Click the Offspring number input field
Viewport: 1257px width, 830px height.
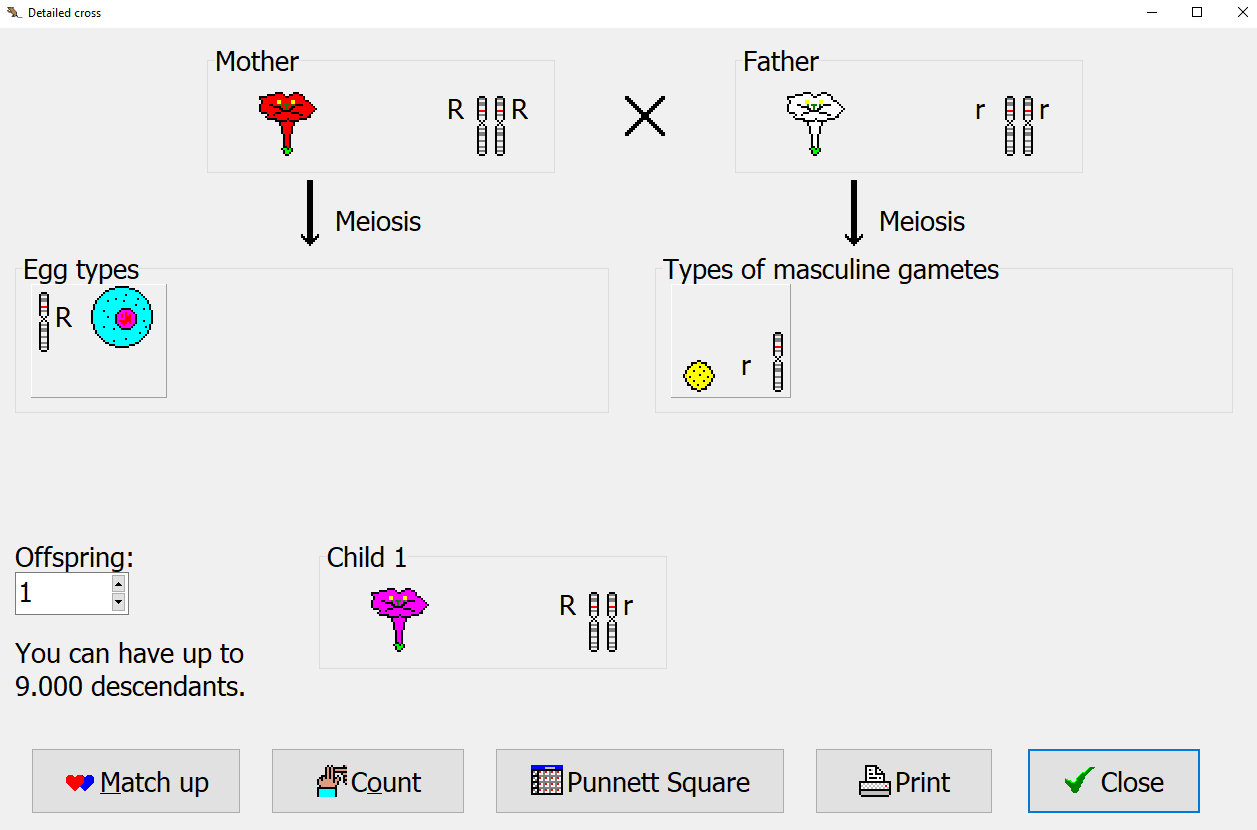point(62,594)
